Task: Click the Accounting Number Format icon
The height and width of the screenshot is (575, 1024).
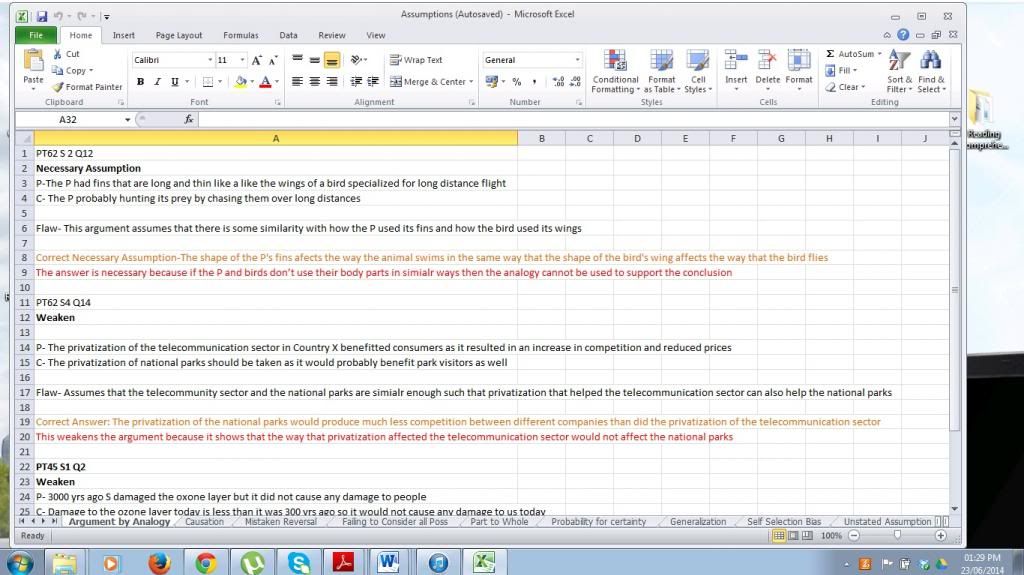Action: (492, 82)
